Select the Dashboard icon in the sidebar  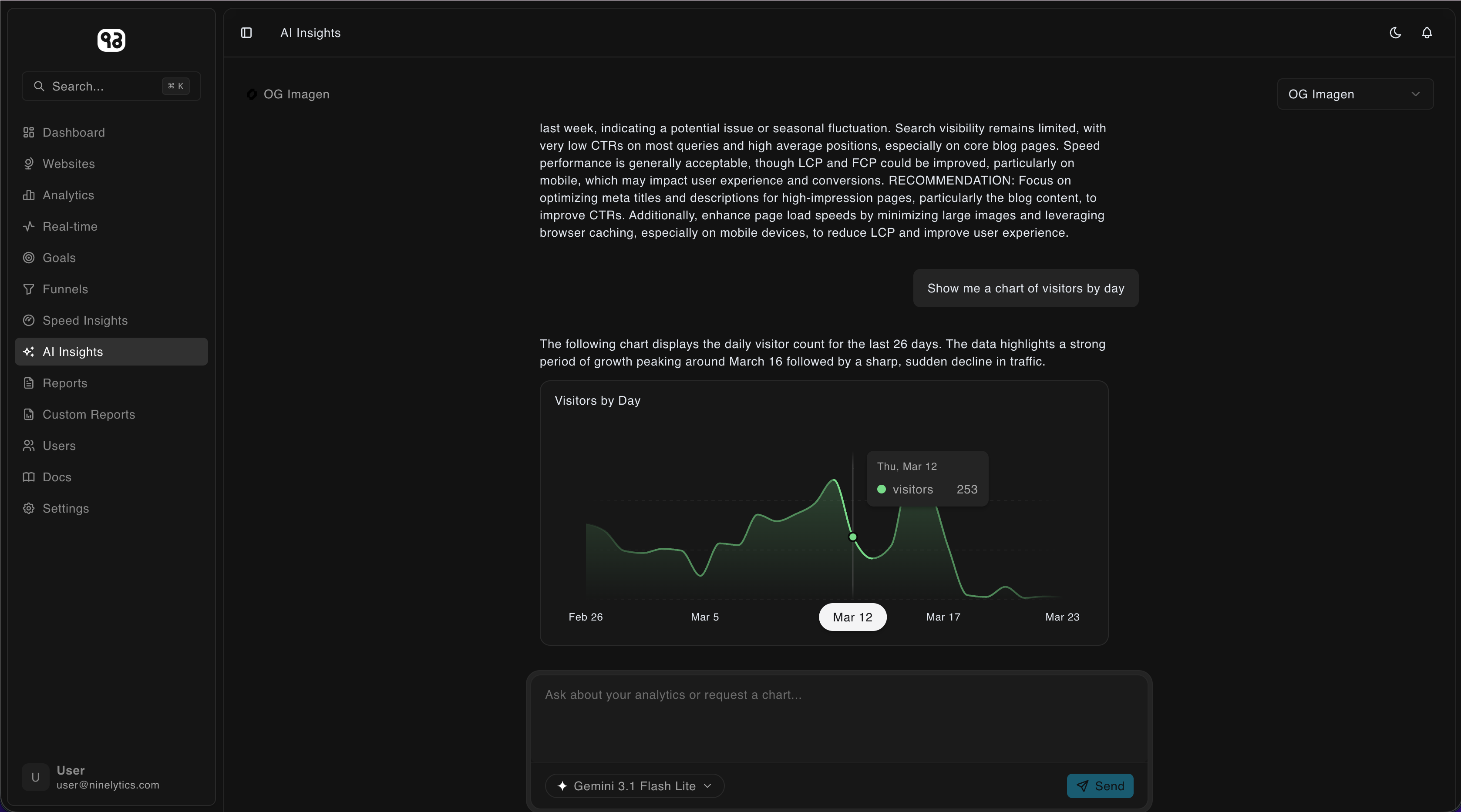pyautogui.click(x=29, y=133)
